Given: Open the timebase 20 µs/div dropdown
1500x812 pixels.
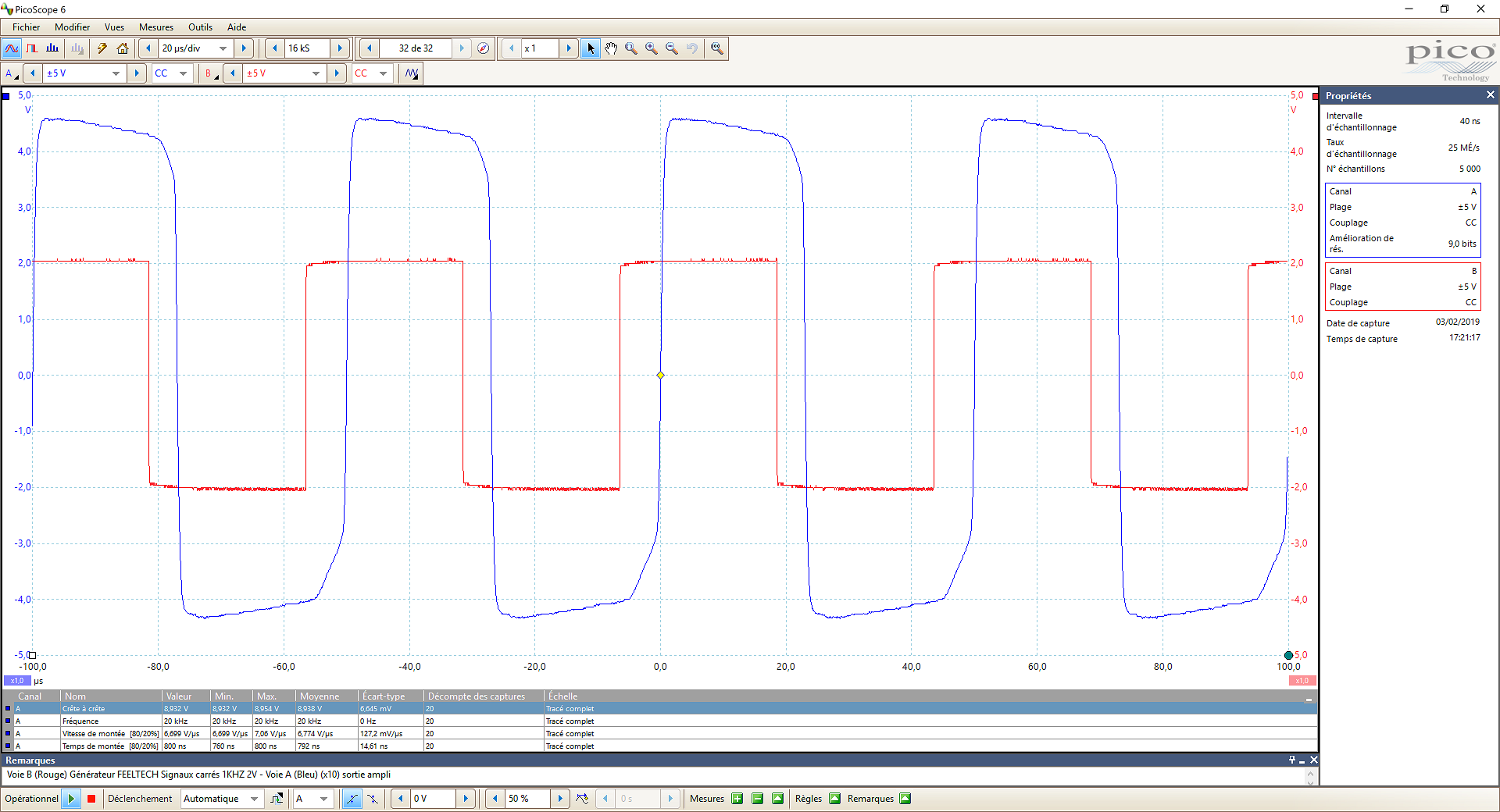Looking at the screenshot, I should point(223,48).
